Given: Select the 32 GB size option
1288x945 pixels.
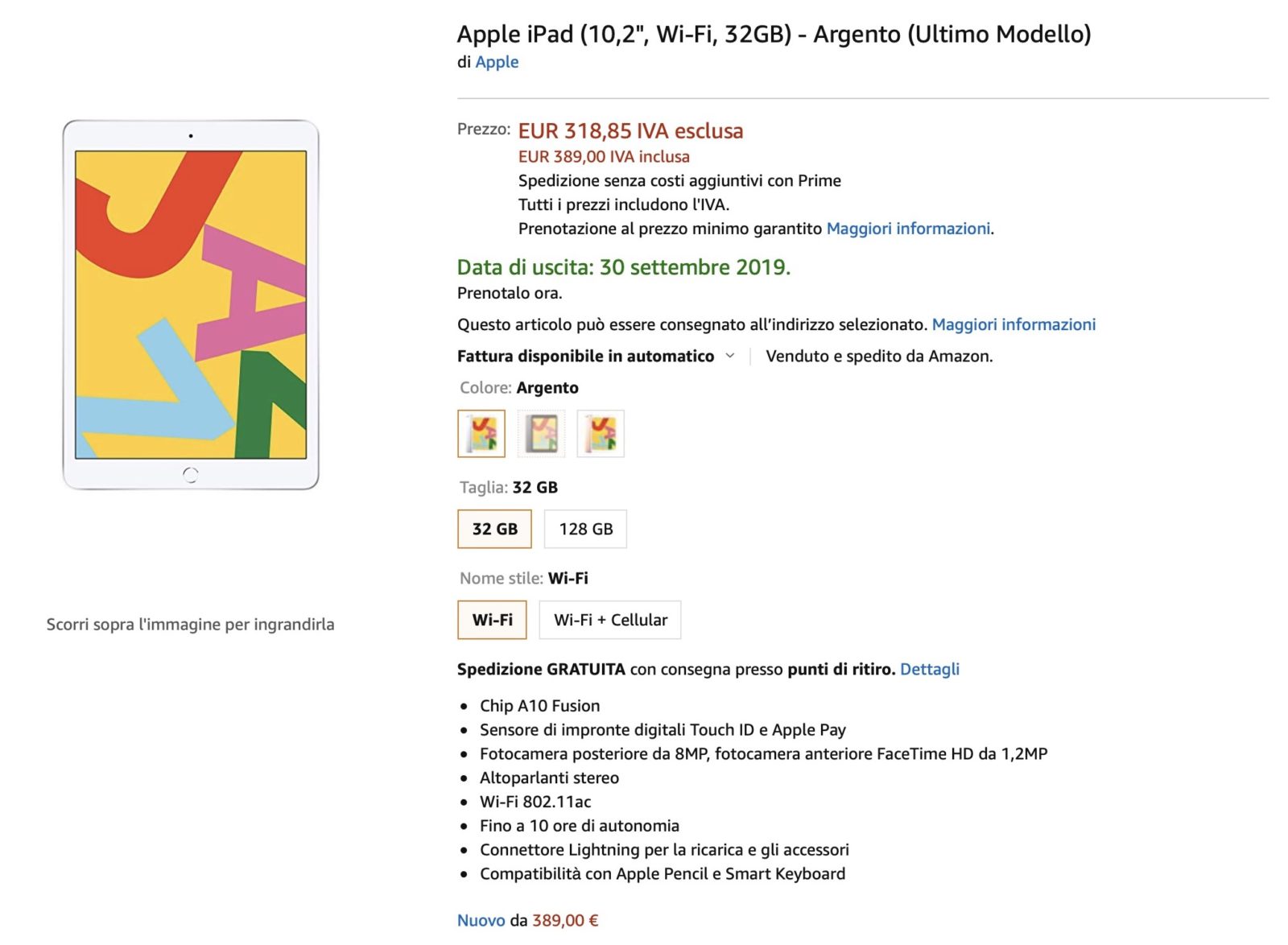Looking at the screenshot, I should 494,528.
